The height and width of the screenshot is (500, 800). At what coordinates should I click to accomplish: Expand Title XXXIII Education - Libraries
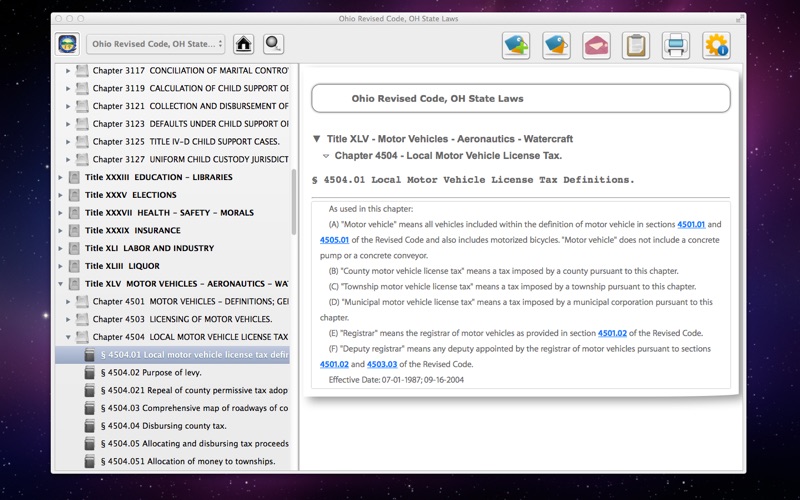60,178
